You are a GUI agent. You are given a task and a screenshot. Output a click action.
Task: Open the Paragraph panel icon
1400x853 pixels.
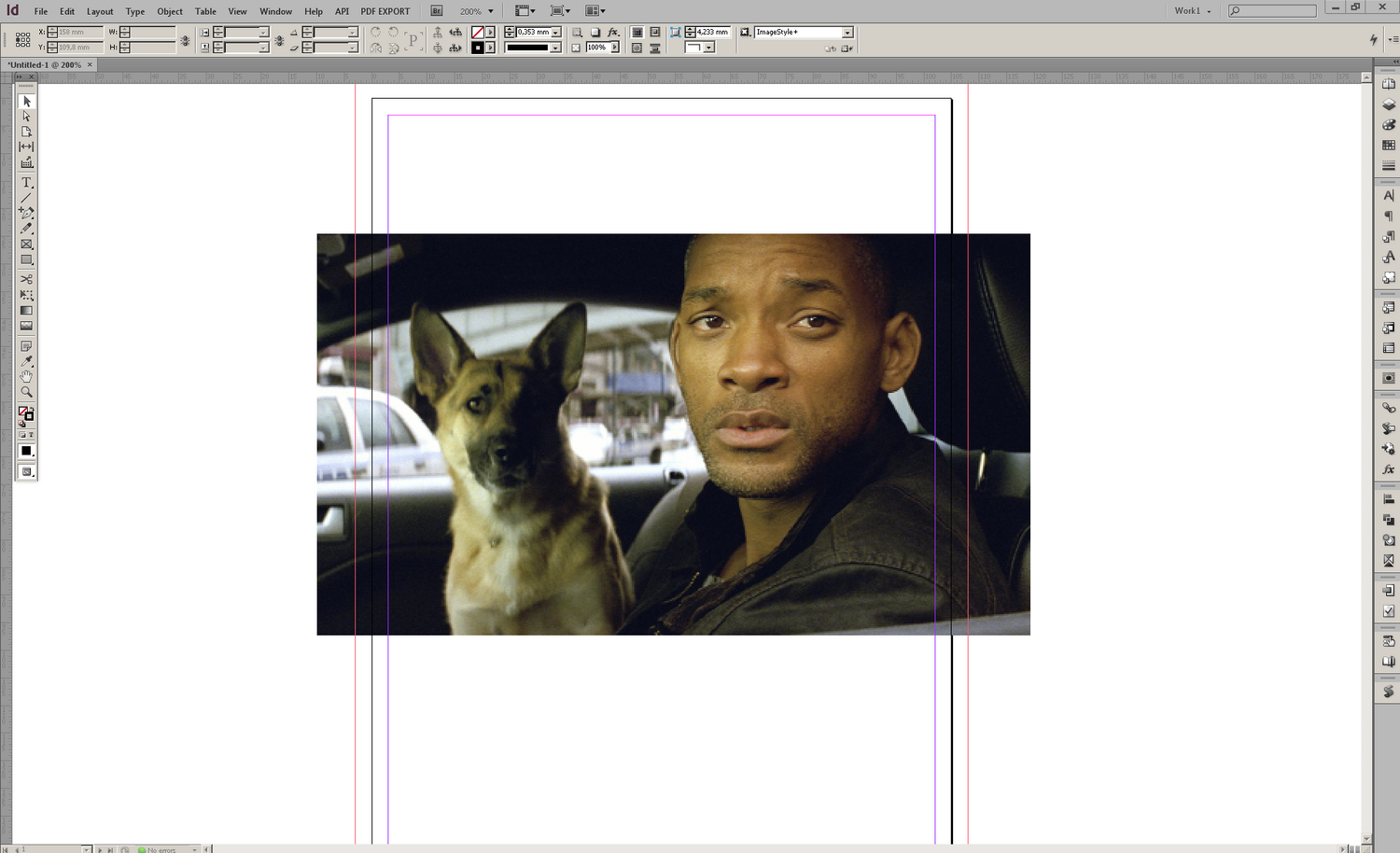1389,216
